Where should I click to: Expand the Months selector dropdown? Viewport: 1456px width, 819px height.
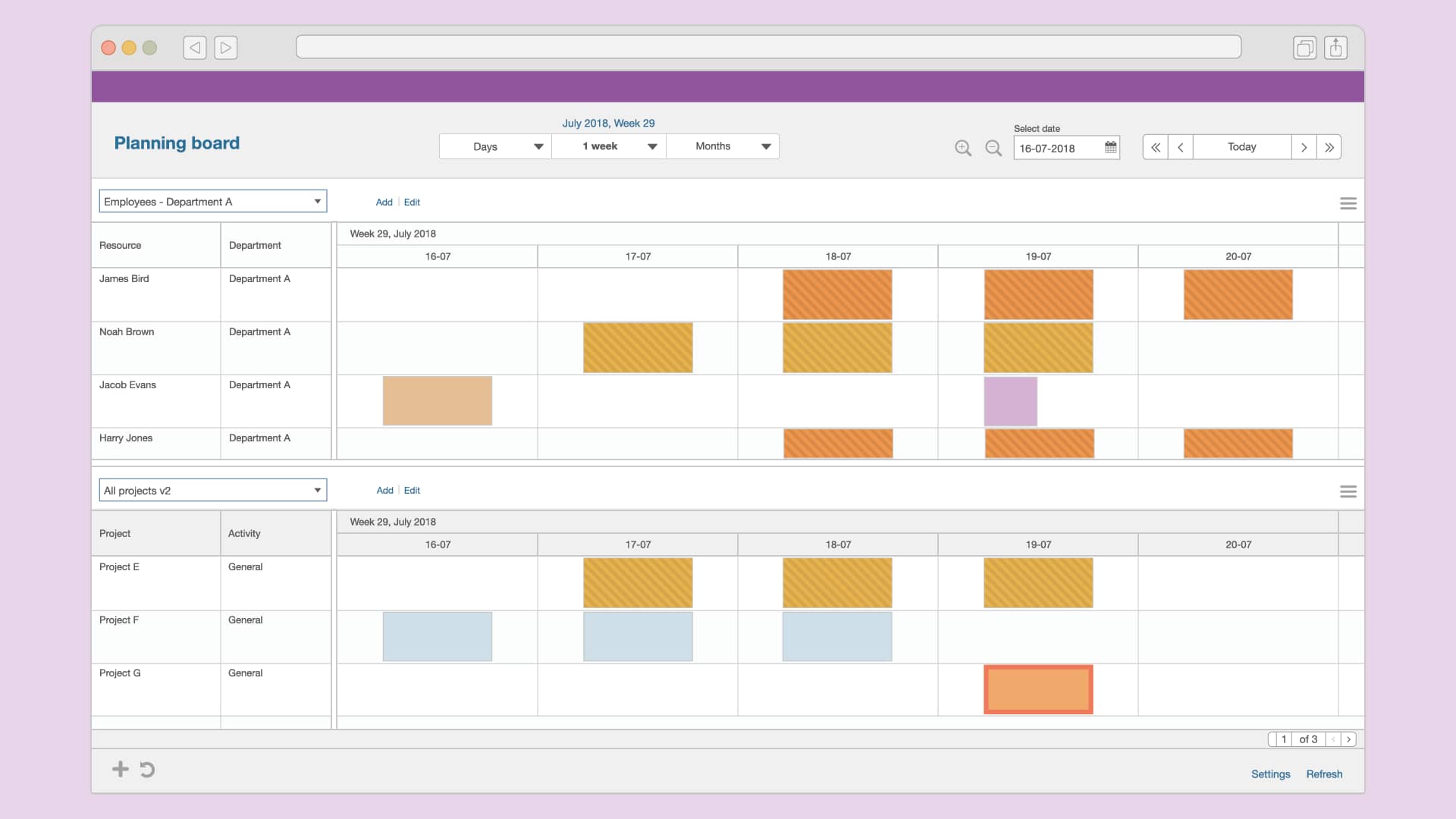pyautogui.click(x=722, y=146)
